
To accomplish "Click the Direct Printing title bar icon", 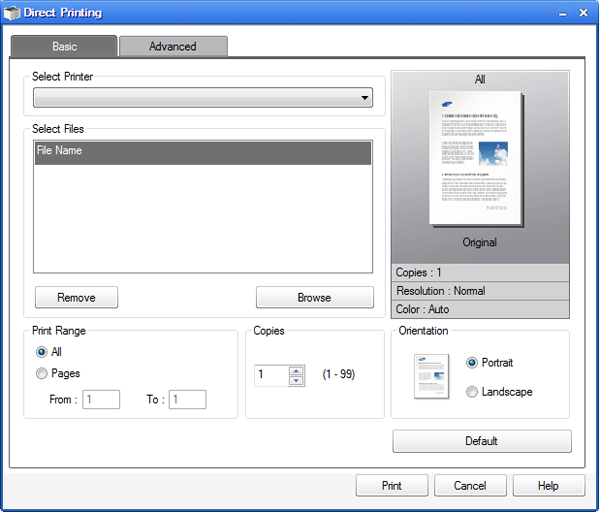I will pyautogui.click(x=11, y=13).
